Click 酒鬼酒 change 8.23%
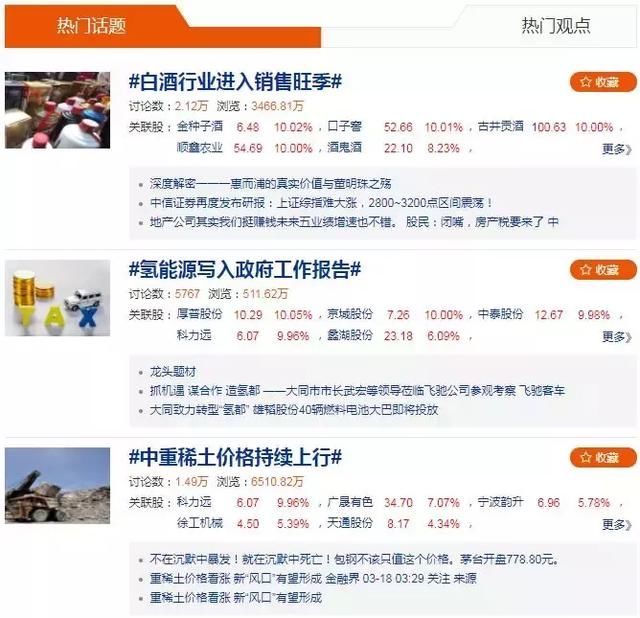The height and width of the screenshot is (618, 640). [x=444, y=148]
